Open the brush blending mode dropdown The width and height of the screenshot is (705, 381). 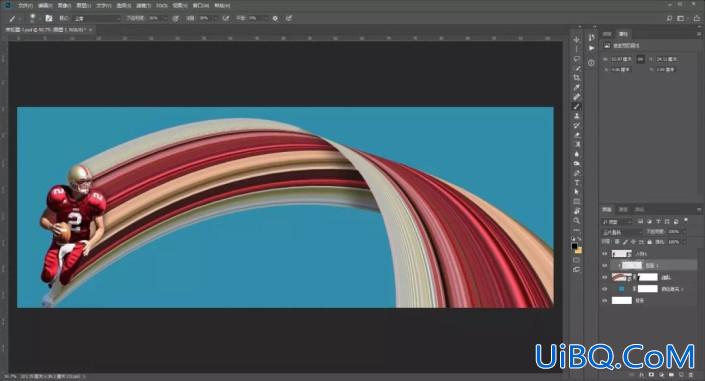pos(97,18)
